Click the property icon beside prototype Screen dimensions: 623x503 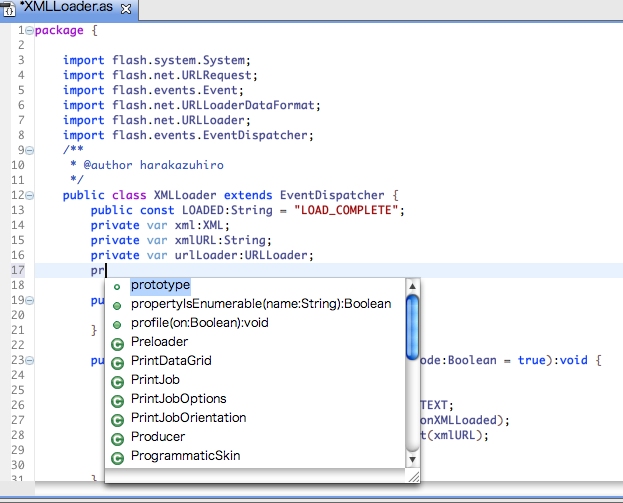117,286
